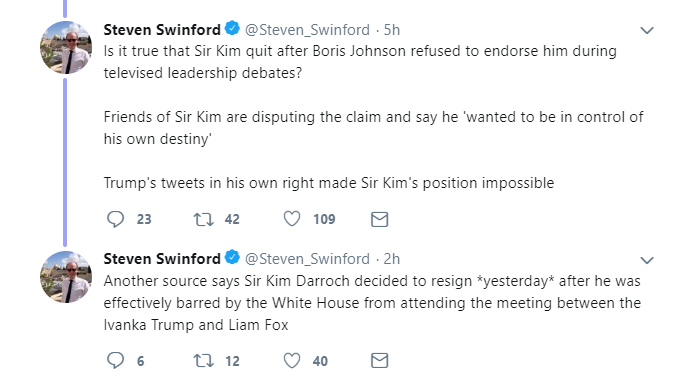The width and height of the screenshot is (695, 378).
Task: Click the verified badge on first tweet
Action: coord(232,28)
